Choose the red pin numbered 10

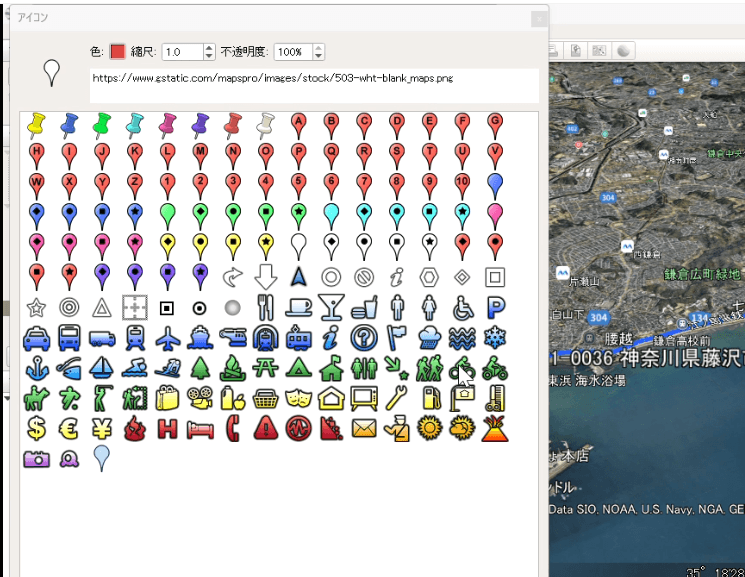(461, 183)
